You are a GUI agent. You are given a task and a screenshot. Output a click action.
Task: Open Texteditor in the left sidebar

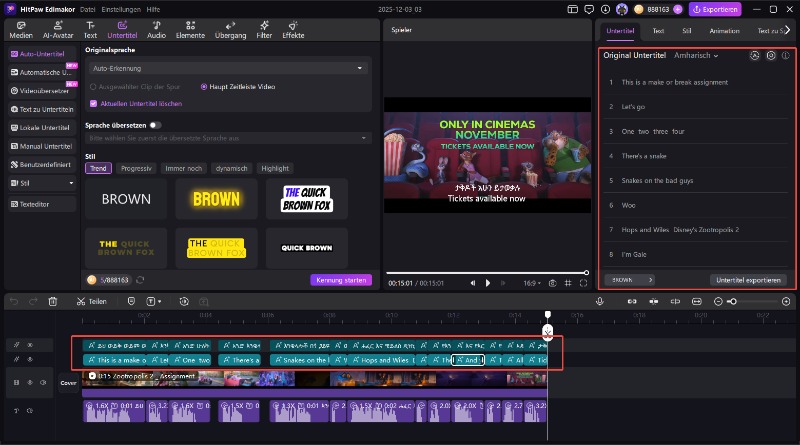(x=42, y=204)
